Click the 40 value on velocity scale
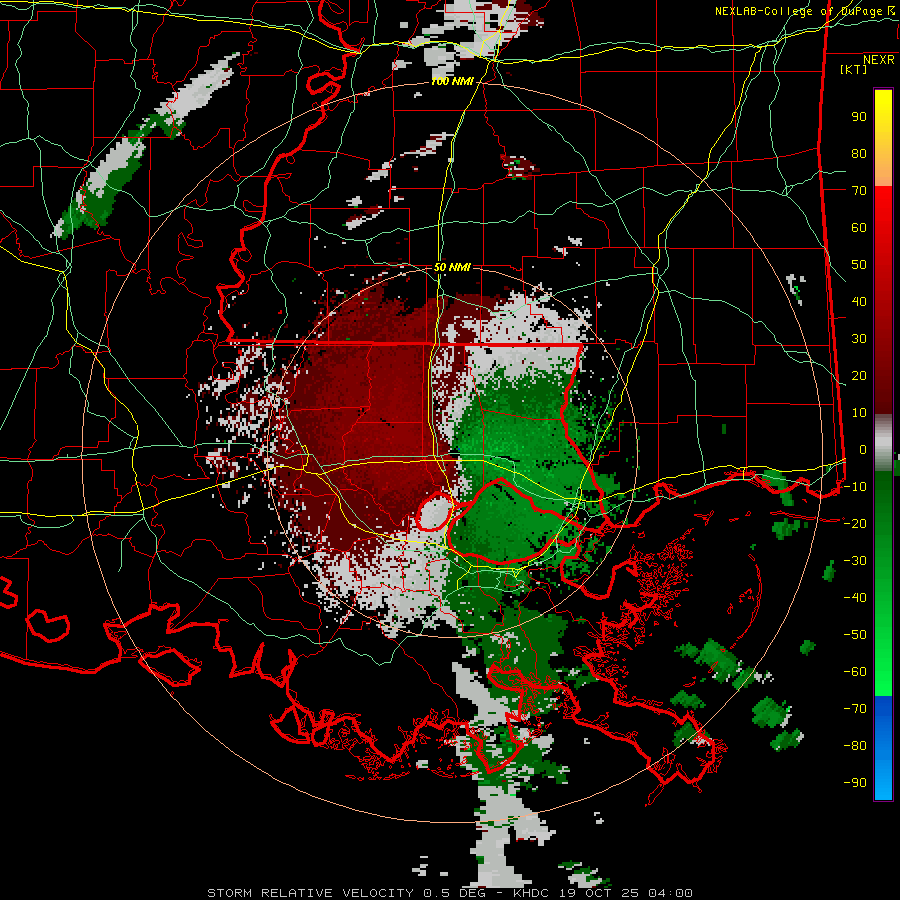Viewport: 900px width, 900px height. pos(859,301)
